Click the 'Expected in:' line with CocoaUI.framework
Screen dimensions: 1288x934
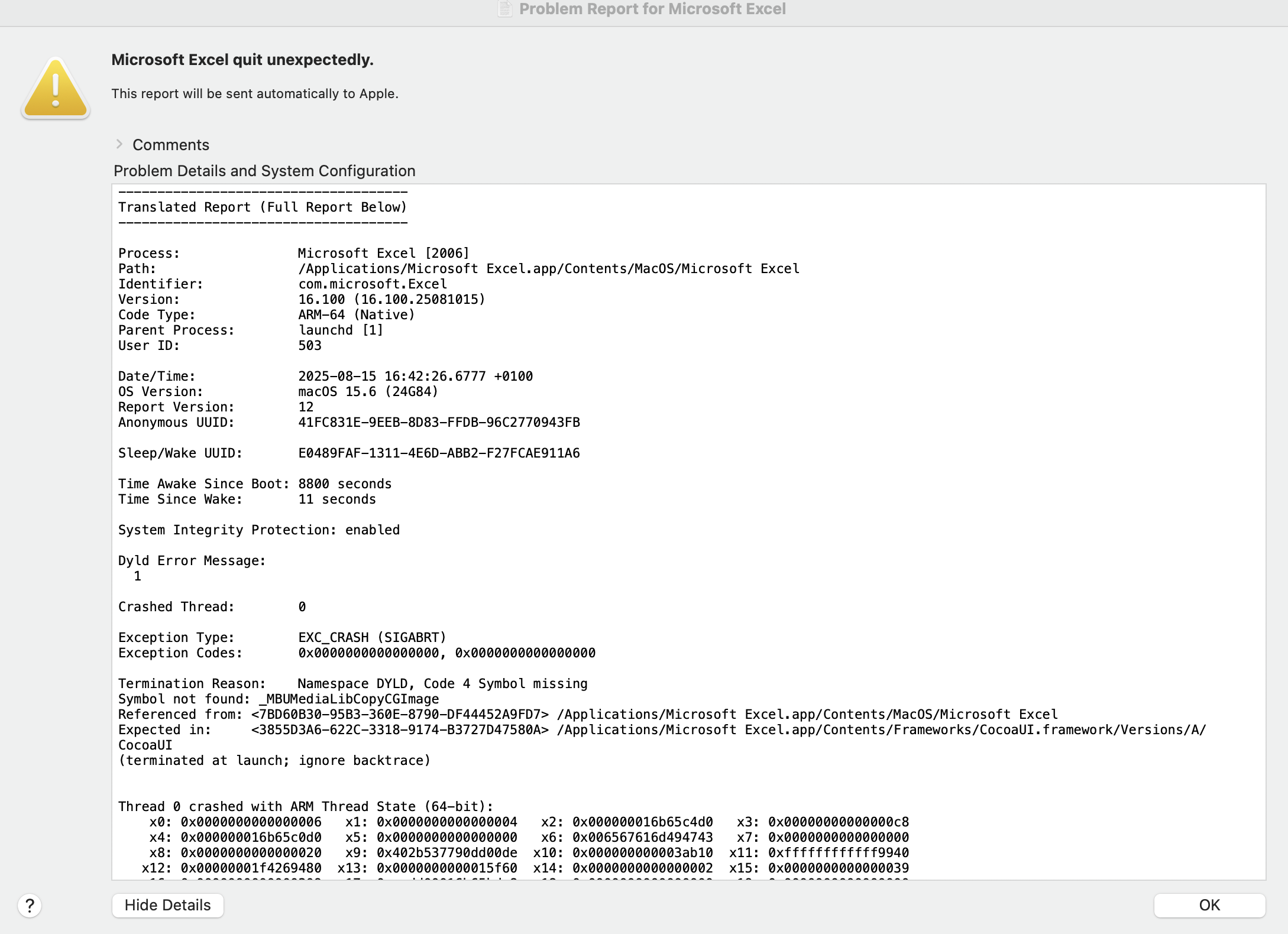click(x=662, y=729)
